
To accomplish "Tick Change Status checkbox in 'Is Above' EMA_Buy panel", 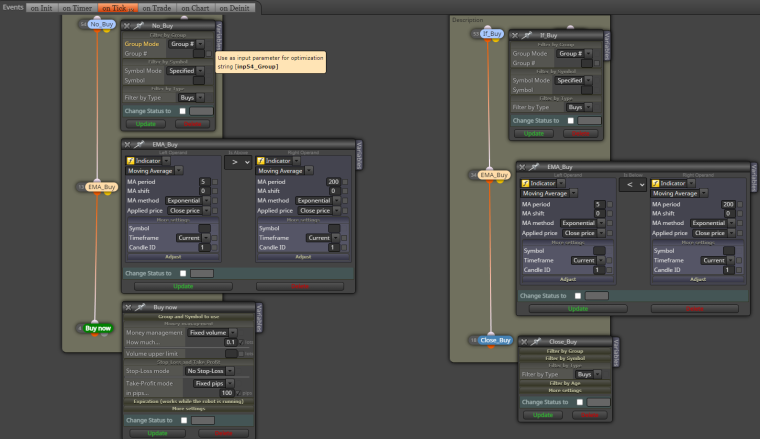I will pos(183,273).
